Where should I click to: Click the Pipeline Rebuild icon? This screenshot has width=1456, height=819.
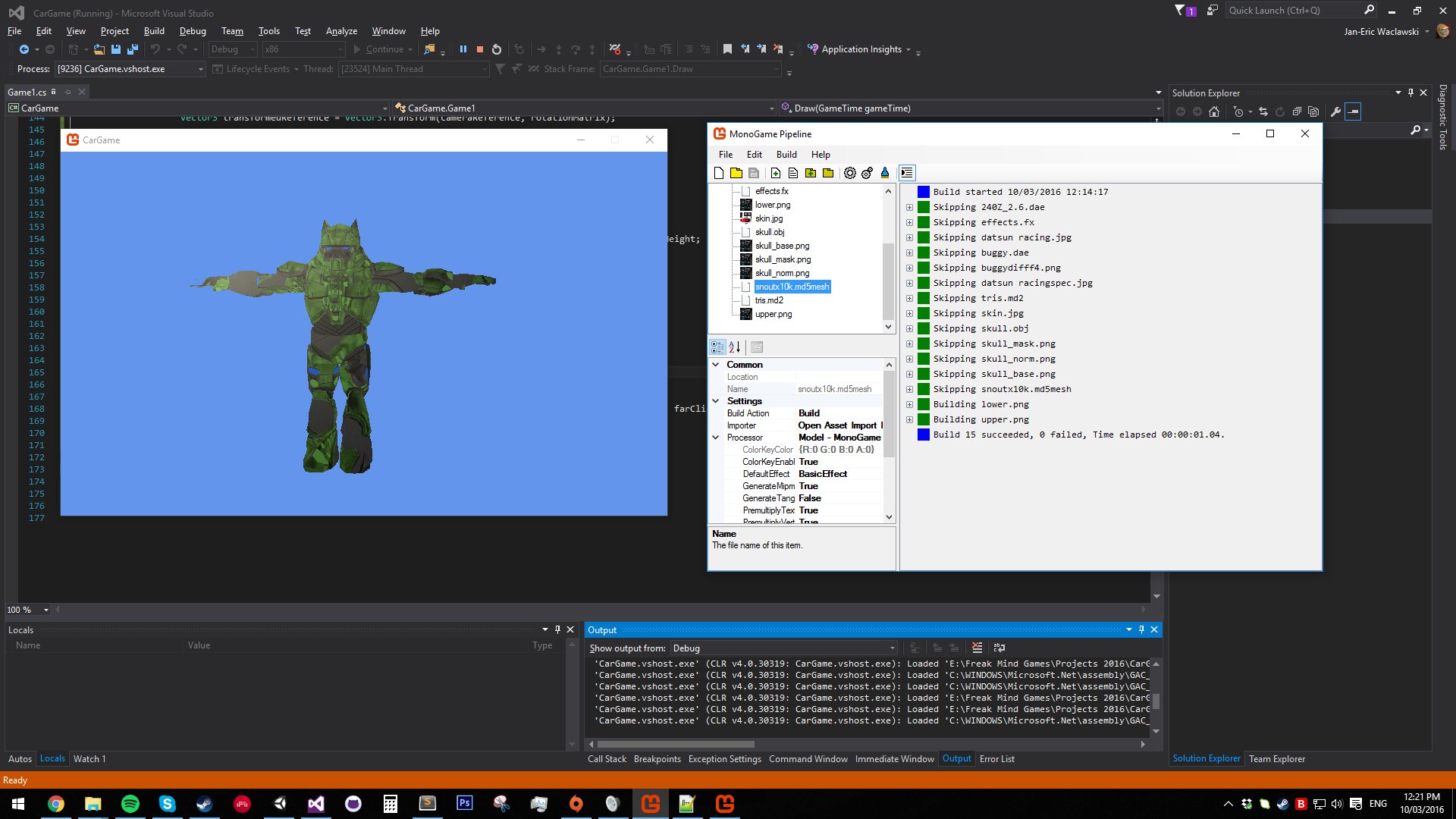(x=867, y=173)
